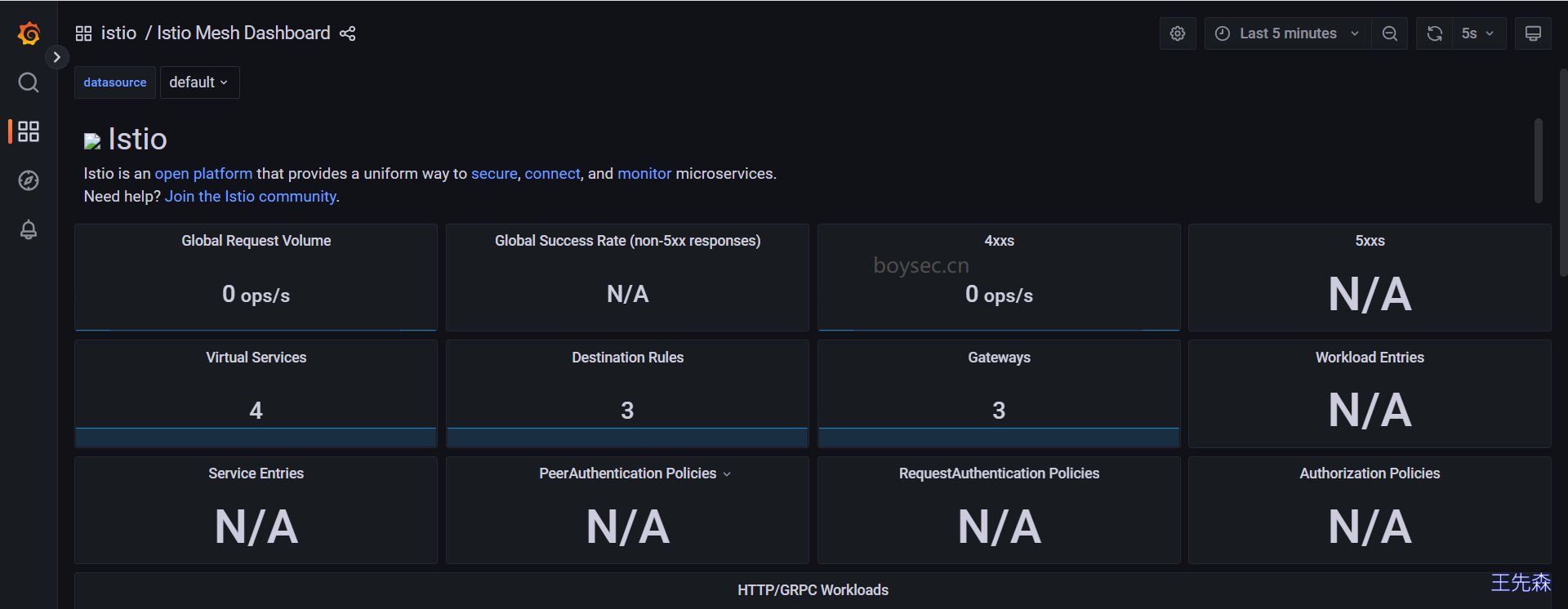Image resolution: width=1568 pixels, height=609 pixels.
Task: Click the Workload Entries panel title
Action: [1370, 358]
